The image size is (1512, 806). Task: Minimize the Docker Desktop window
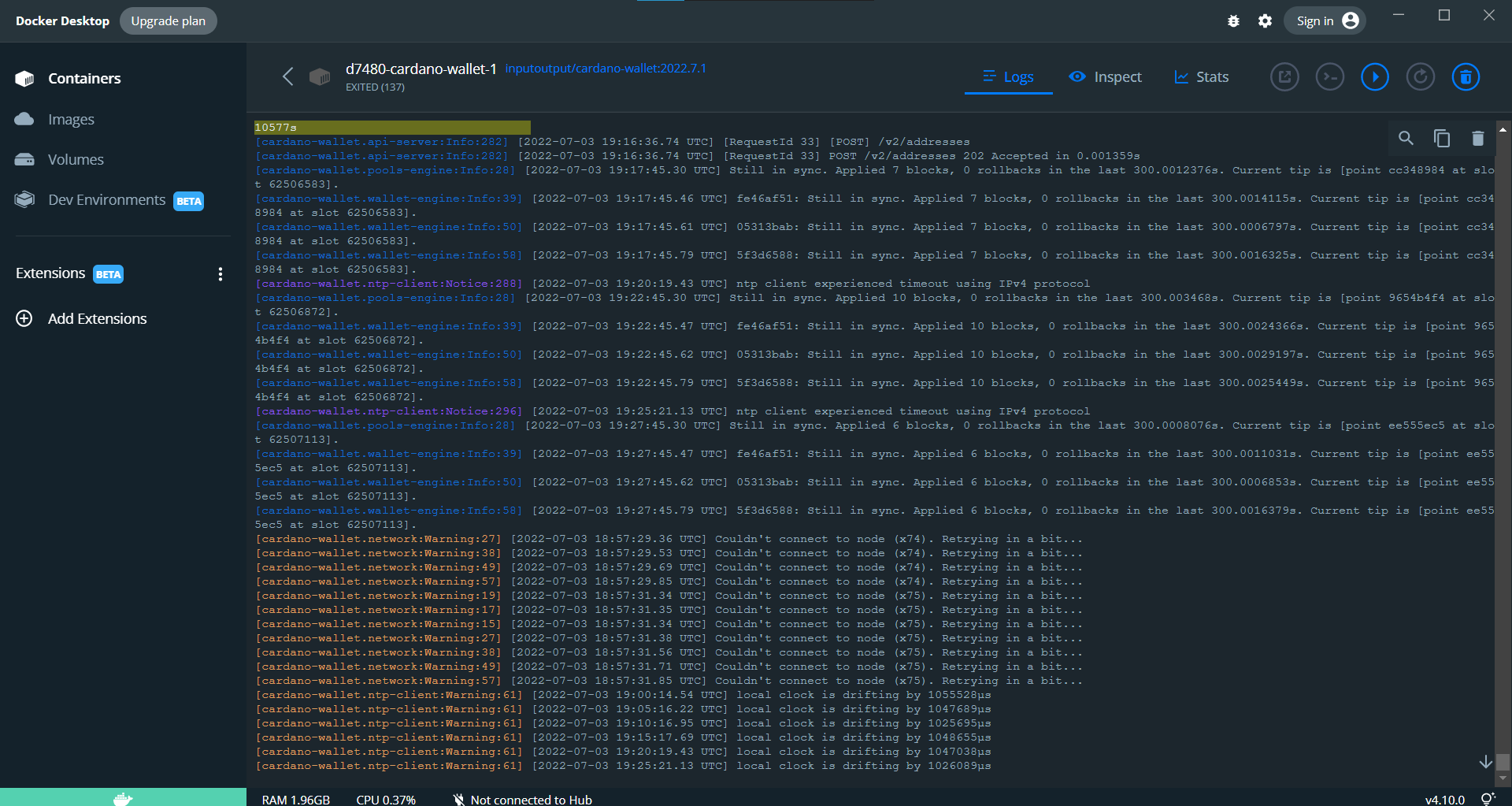[x=1399, y=15]
